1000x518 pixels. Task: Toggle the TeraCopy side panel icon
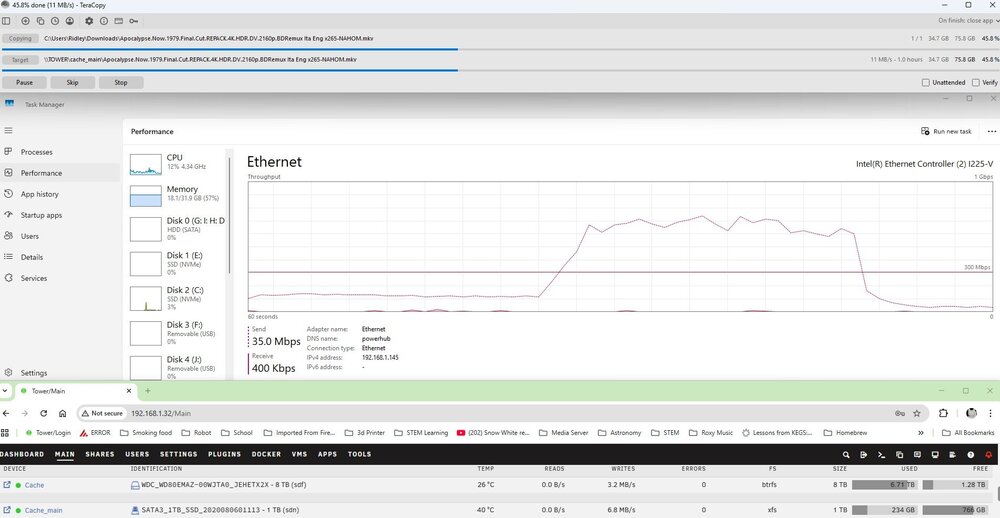(6, 21)
